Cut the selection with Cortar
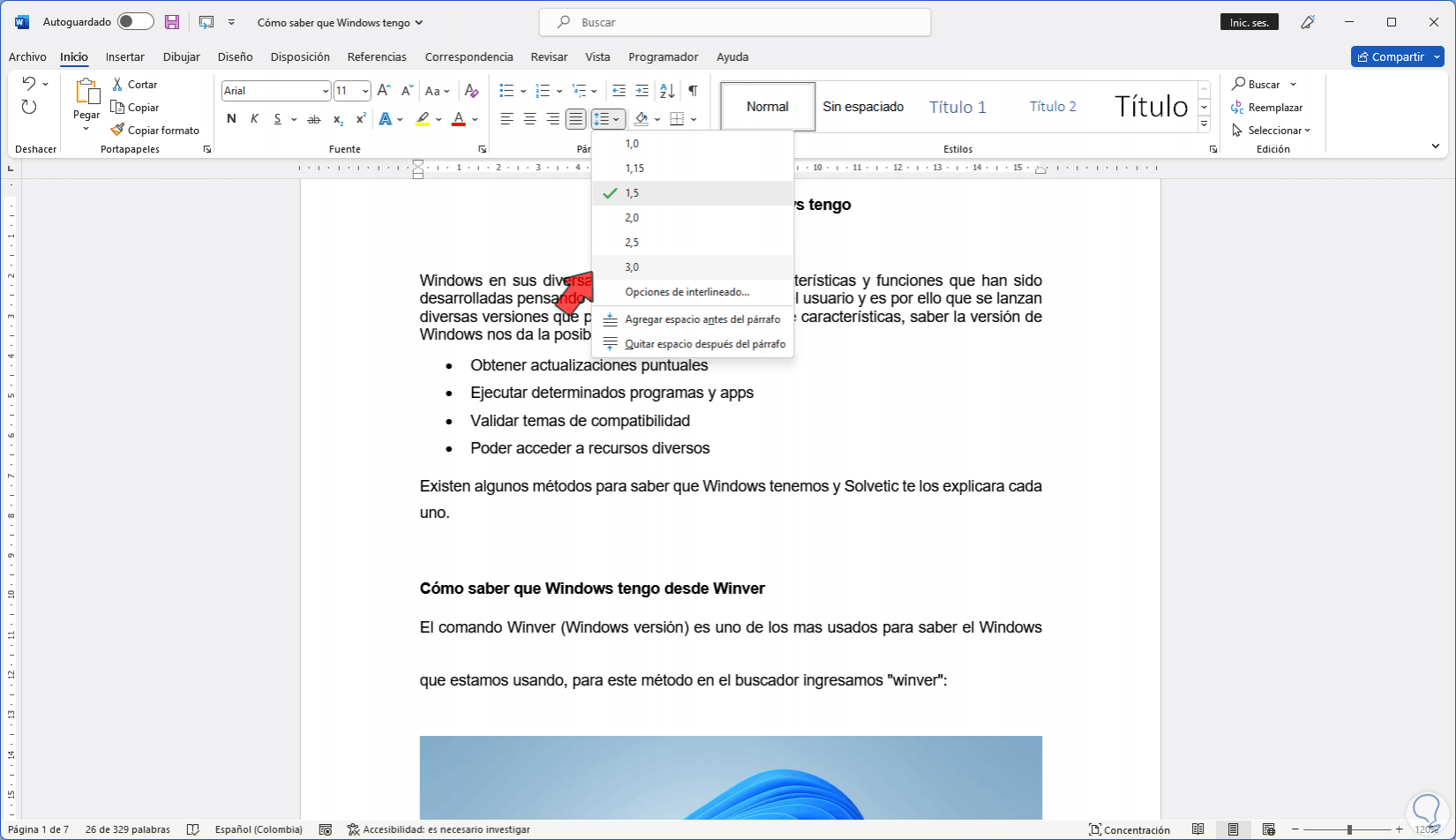Viewport: 1456px width, 840px height. click(x=134, y=85)
